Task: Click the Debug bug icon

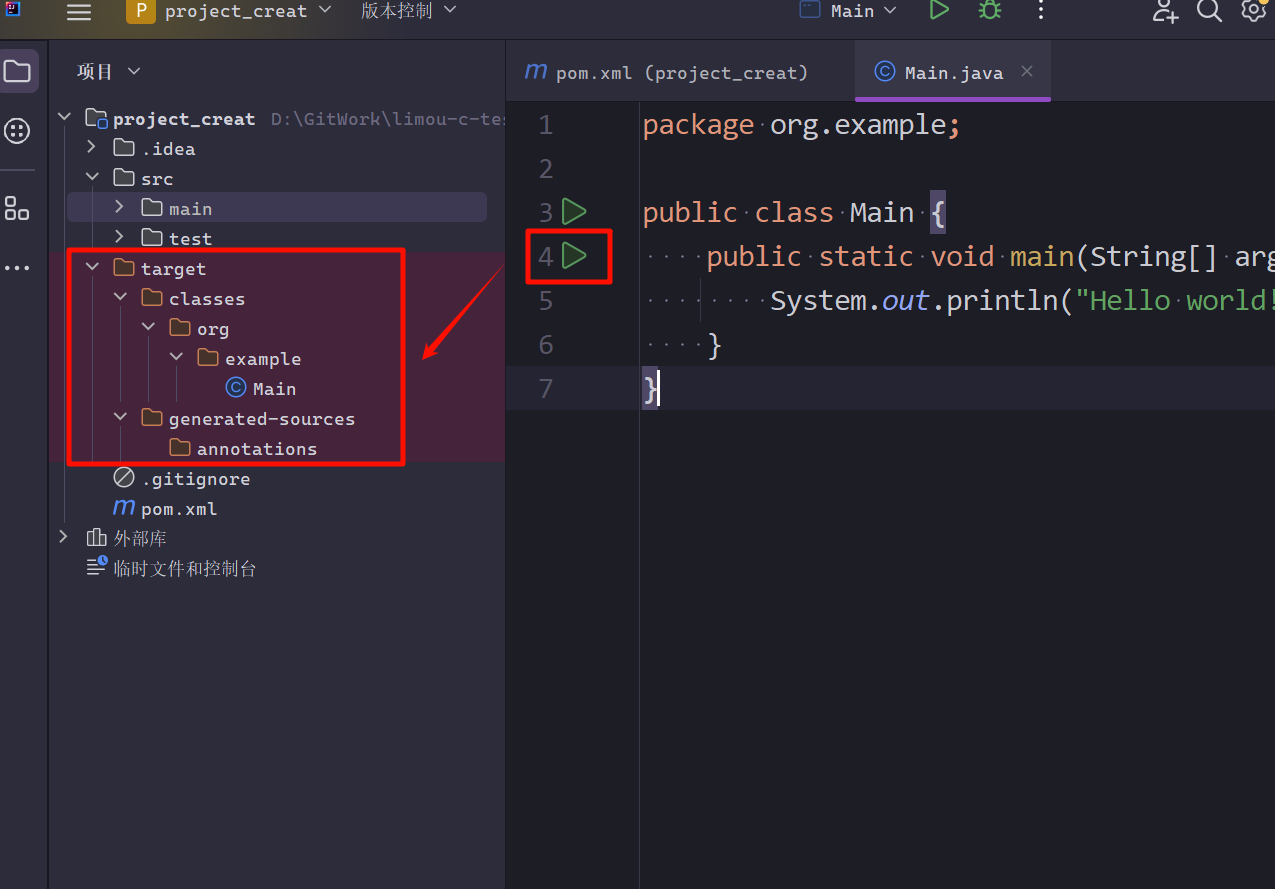Action: tap(989, 11)
